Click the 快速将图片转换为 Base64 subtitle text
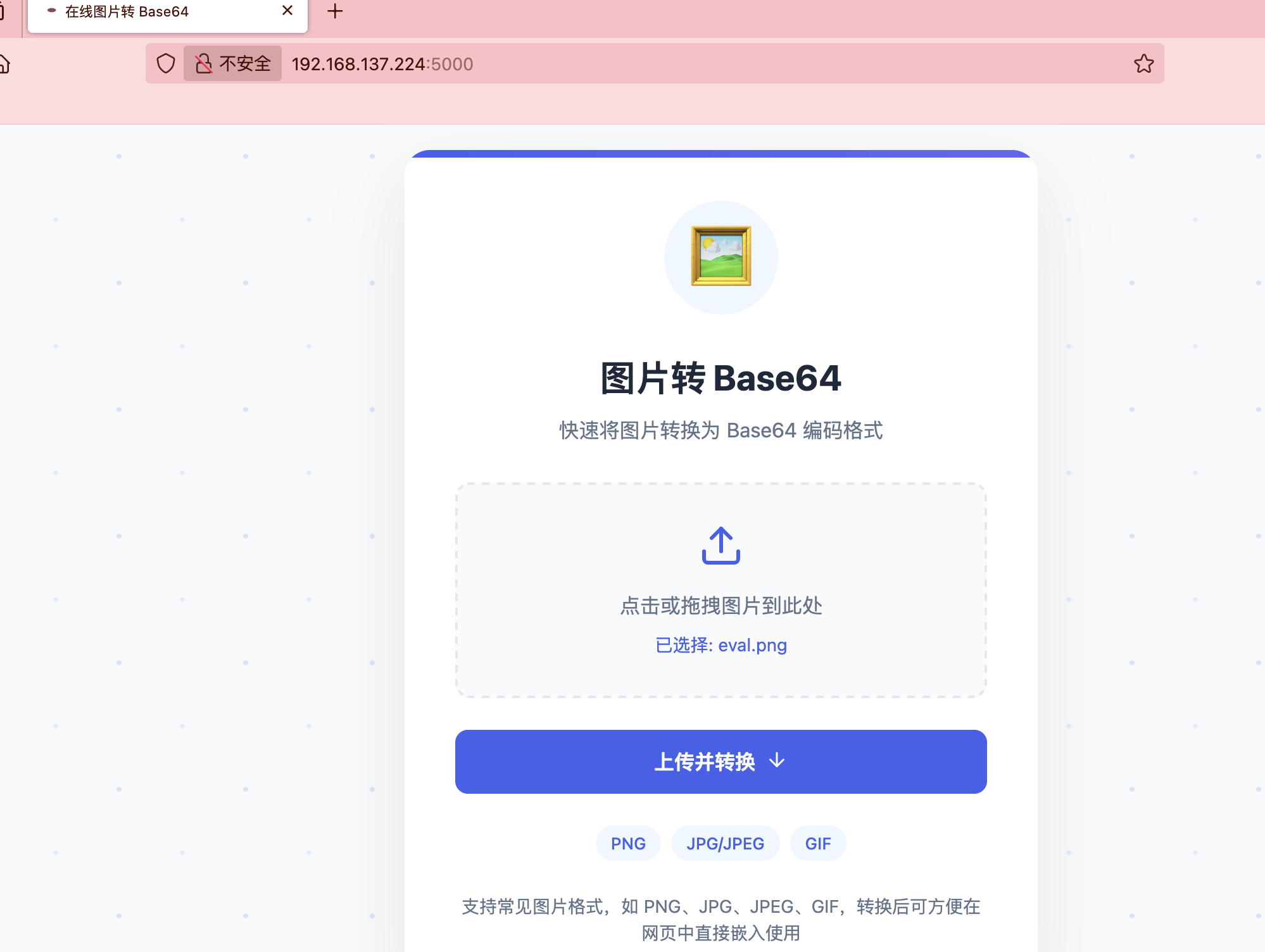This screenshot has width=1265, height=952. (x=721, y=430)
